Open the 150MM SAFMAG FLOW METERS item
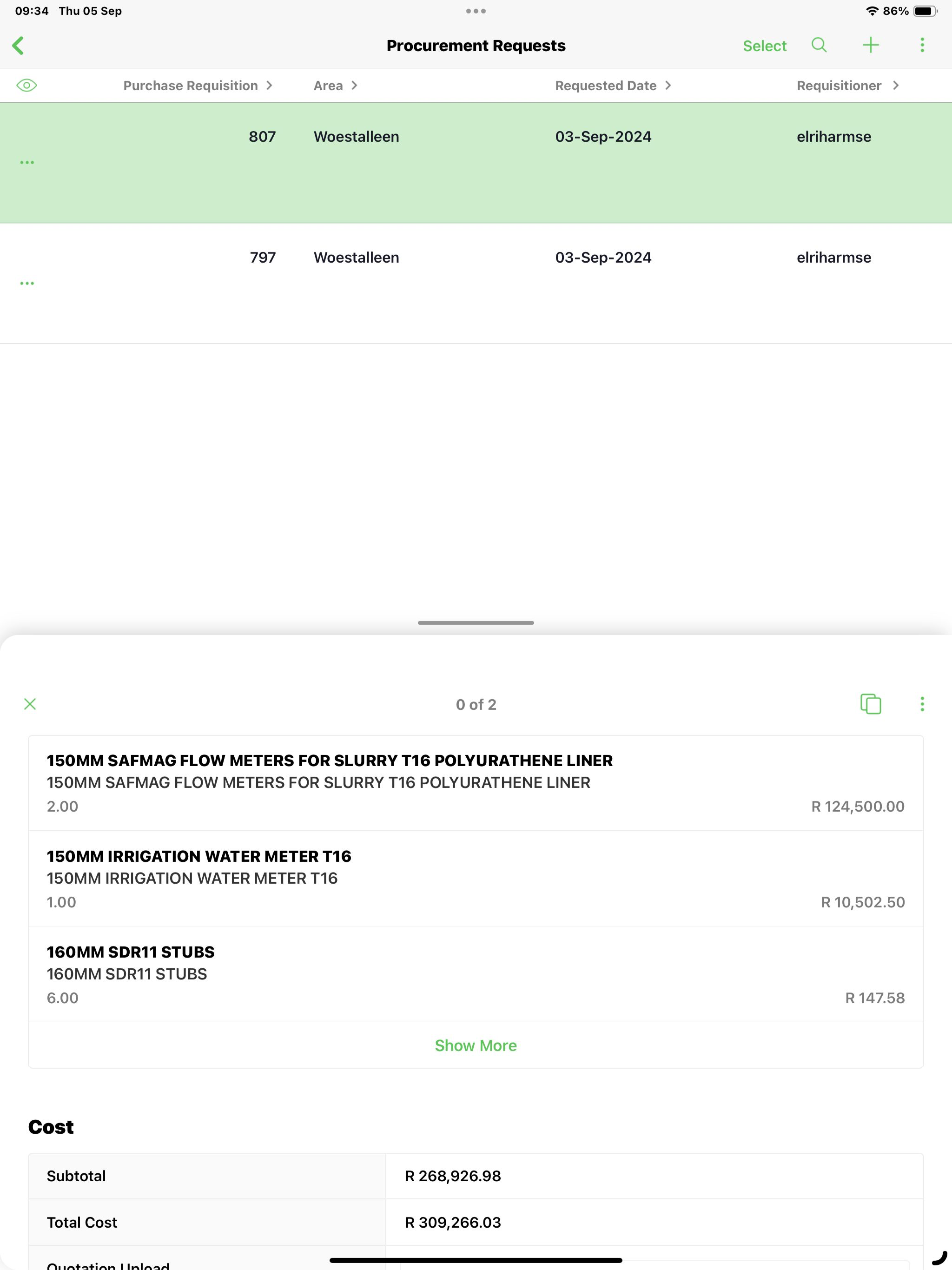This screenshot has height=1270, width=952. point(476,783)
